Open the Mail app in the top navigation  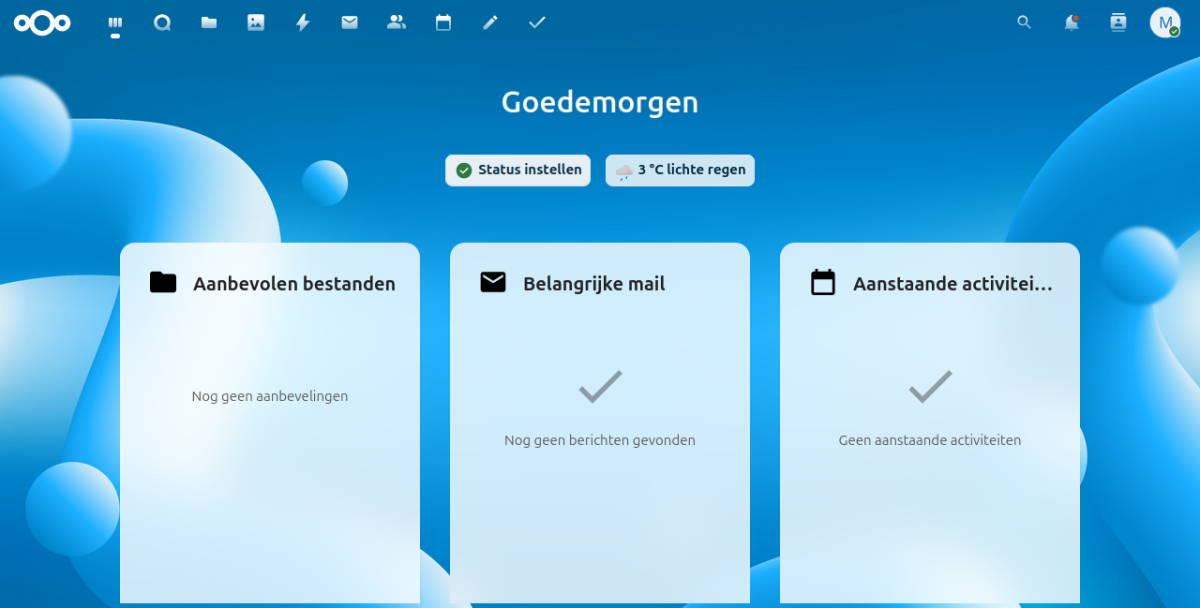pos(349,23)
